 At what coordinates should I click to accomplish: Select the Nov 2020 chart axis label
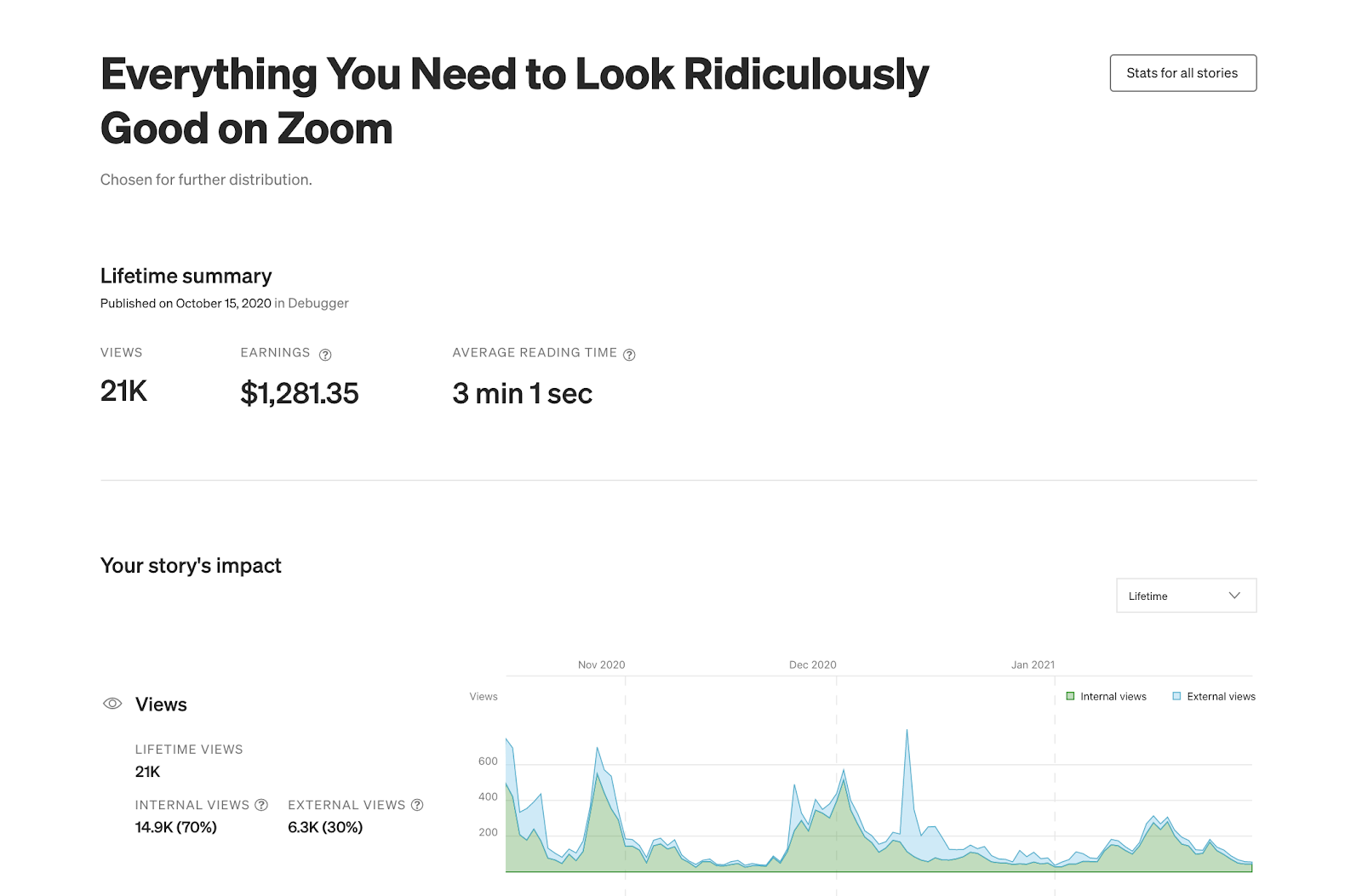[x=601, y=665]
